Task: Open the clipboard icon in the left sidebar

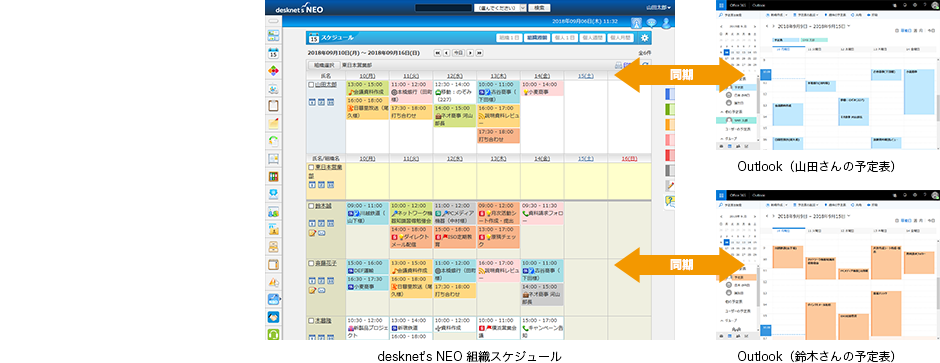Action: (x=273, y=105)
